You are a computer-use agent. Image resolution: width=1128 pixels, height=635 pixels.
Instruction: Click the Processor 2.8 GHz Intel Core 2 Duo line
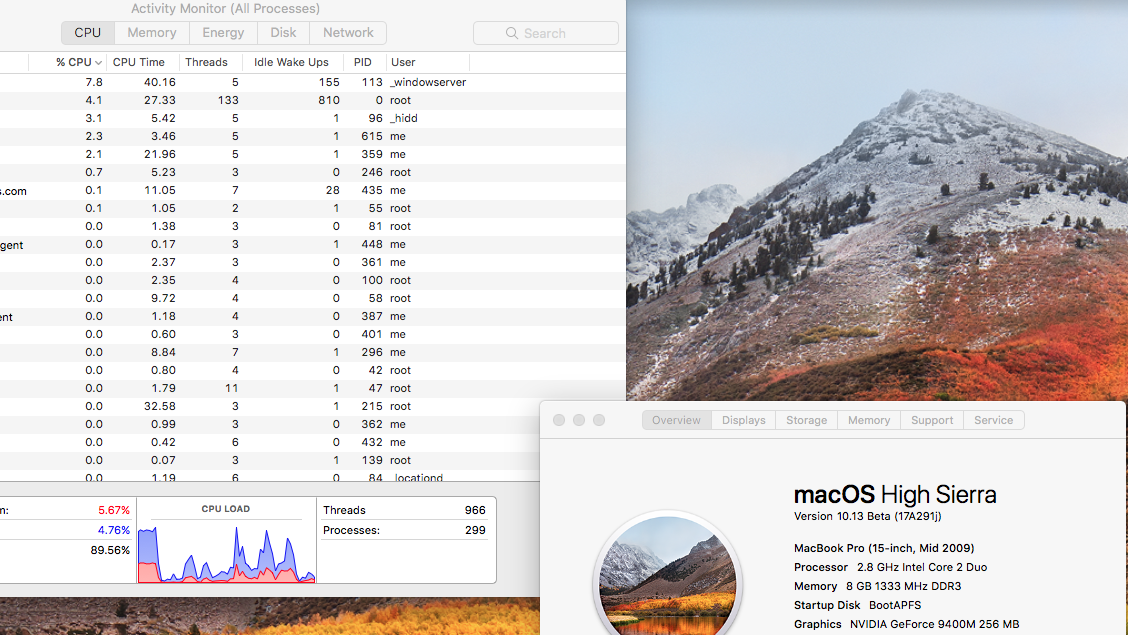coord(891,567)
